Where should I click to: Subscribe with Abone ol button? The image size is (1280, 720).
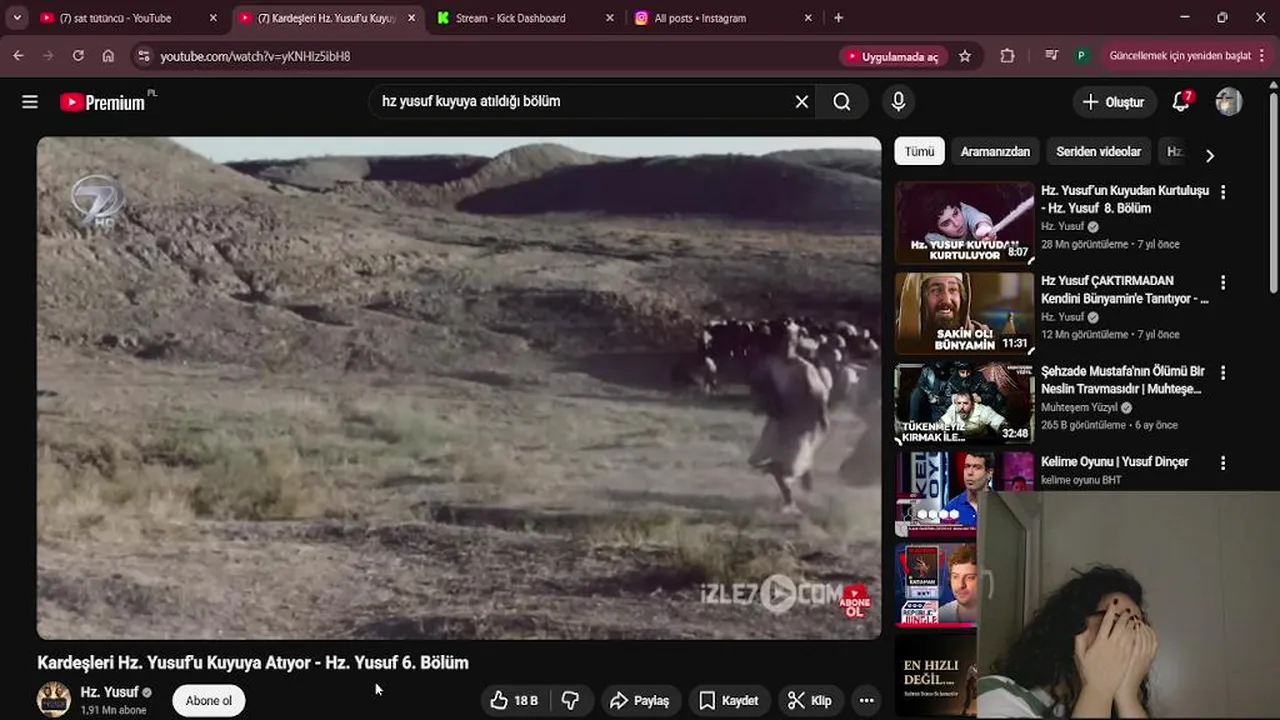click(209, 701)
